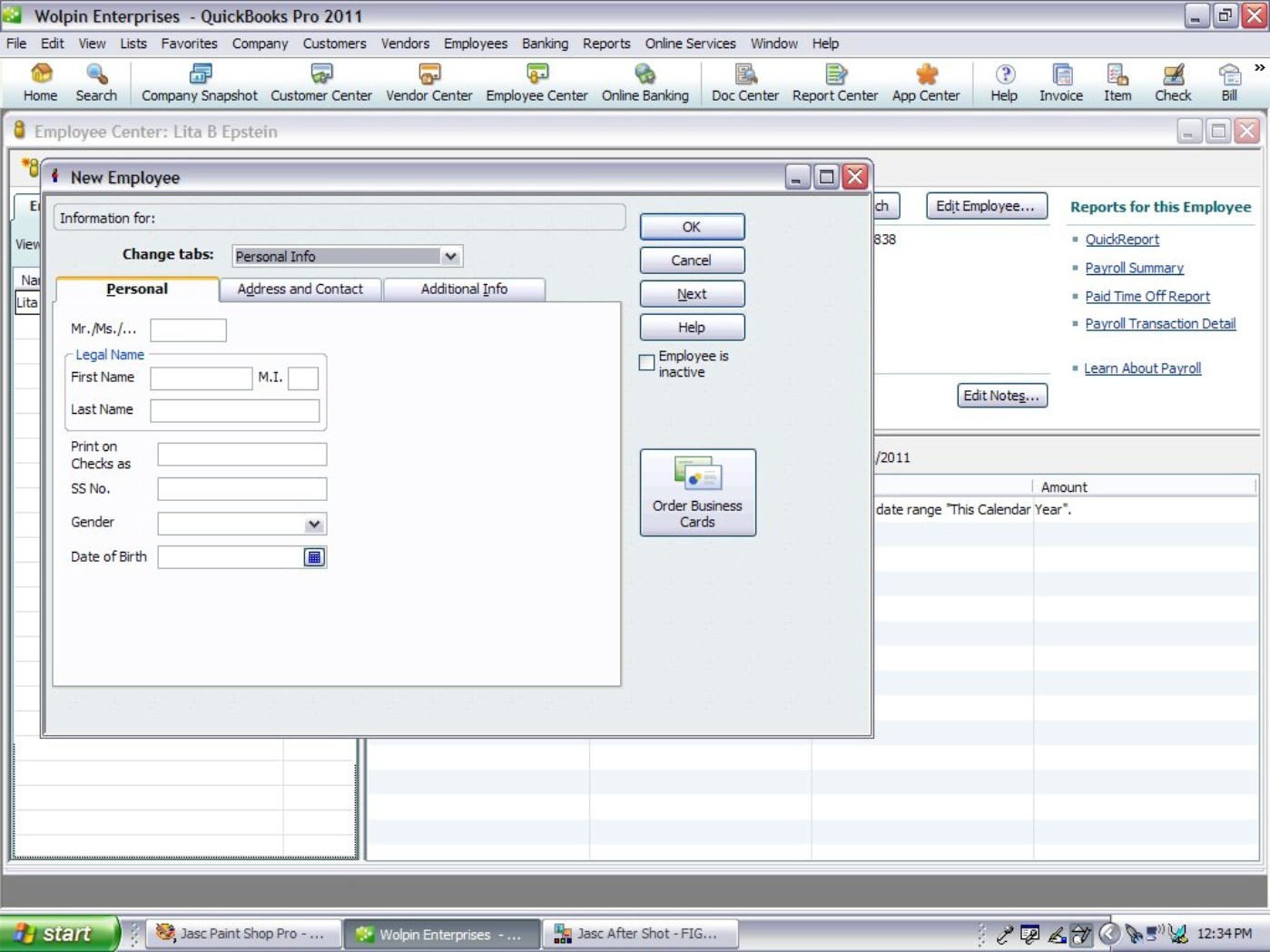Launch Online Banking from toolbar
Viewport: 1270px width, 952px height.
[645, 83]
